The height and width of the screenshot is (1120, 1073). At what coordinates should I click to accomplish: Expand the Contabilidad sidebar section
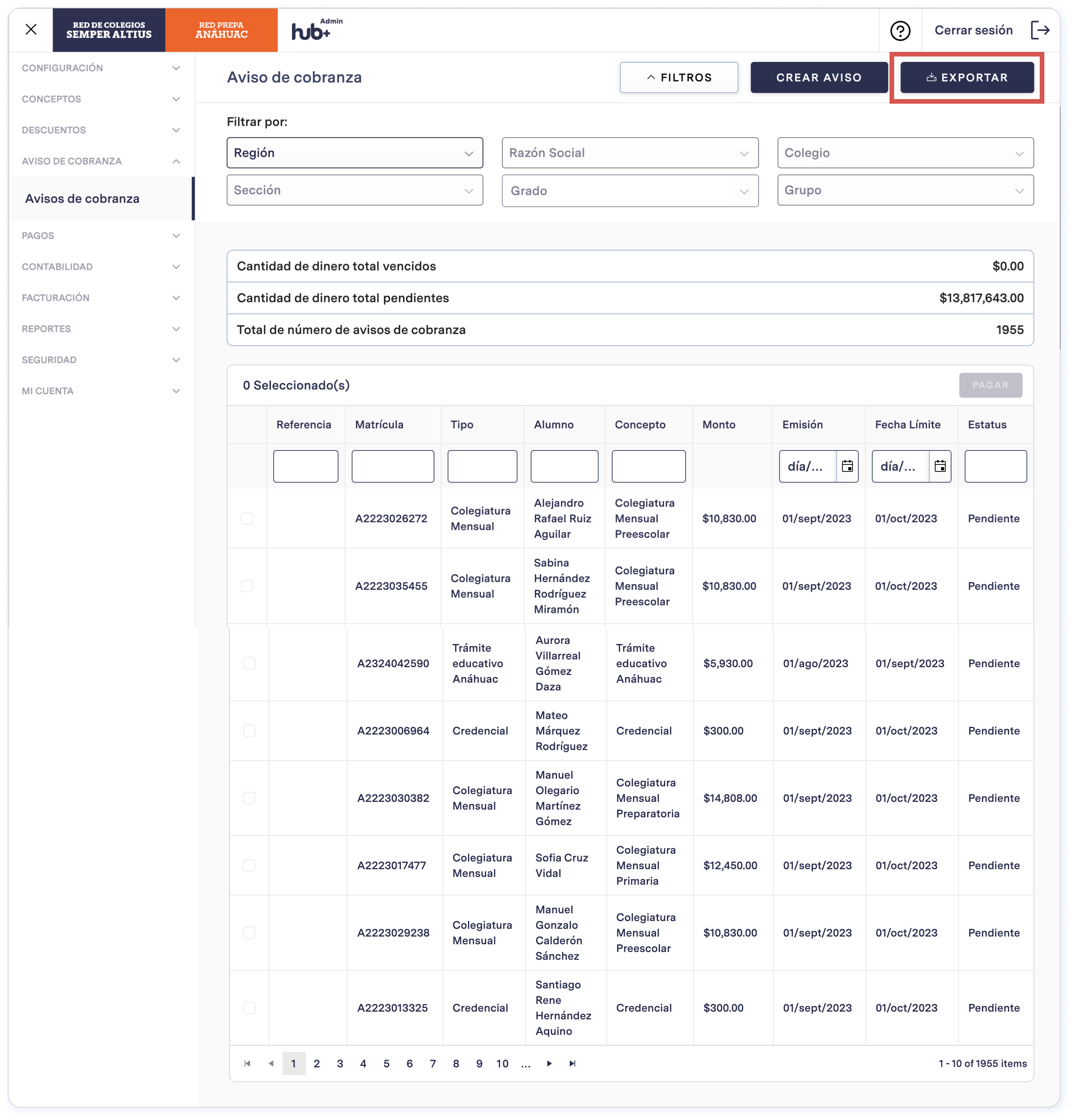point(101,266)
